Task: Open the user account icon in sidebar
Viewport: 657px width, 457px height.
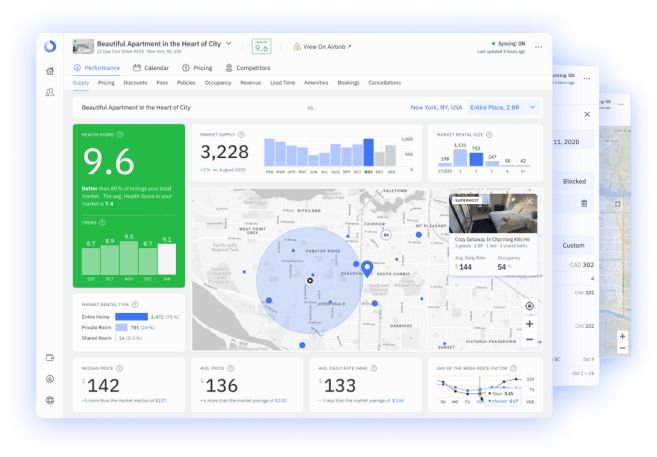Action: [x=50, y=379]
